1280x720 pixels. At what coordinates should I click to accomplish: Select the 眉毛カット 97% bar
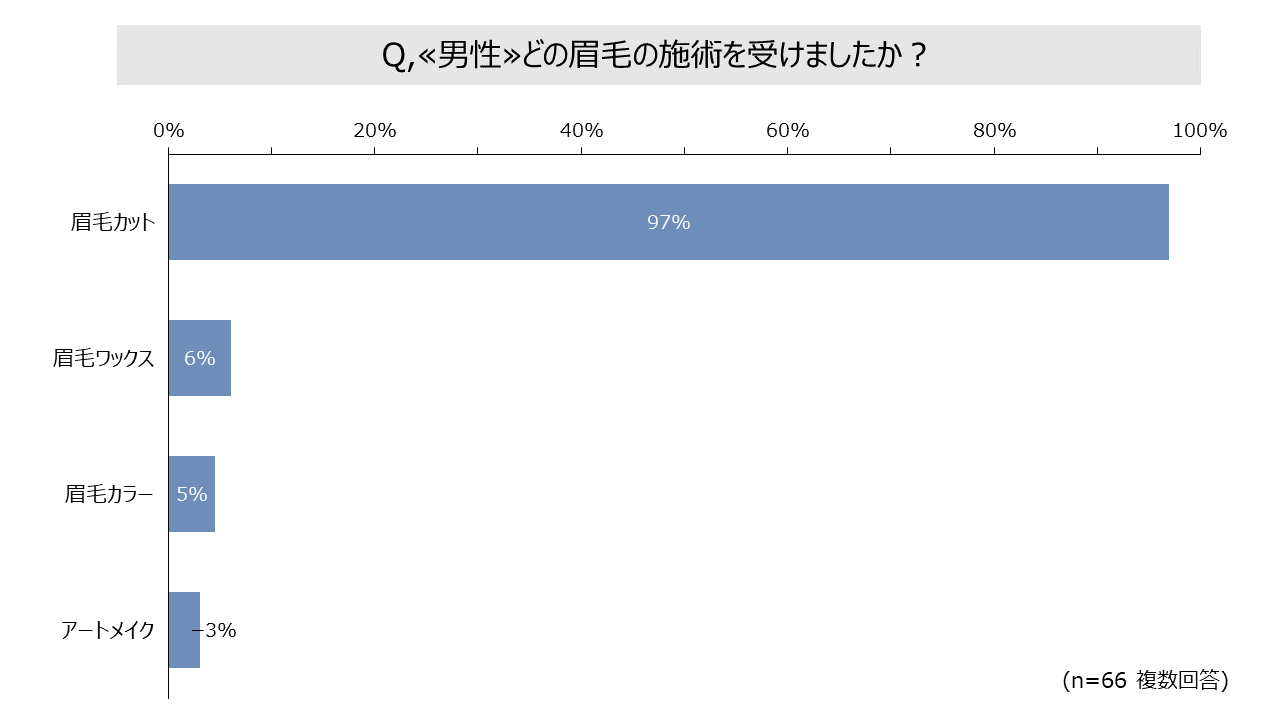pyautogui.click(x=669, y=222)
